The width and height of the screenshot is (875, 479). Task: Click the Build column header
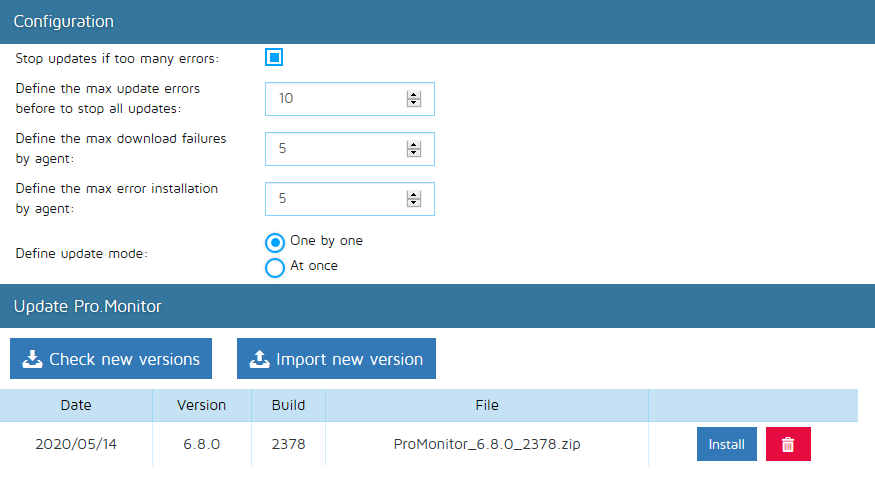click(288, 405)
